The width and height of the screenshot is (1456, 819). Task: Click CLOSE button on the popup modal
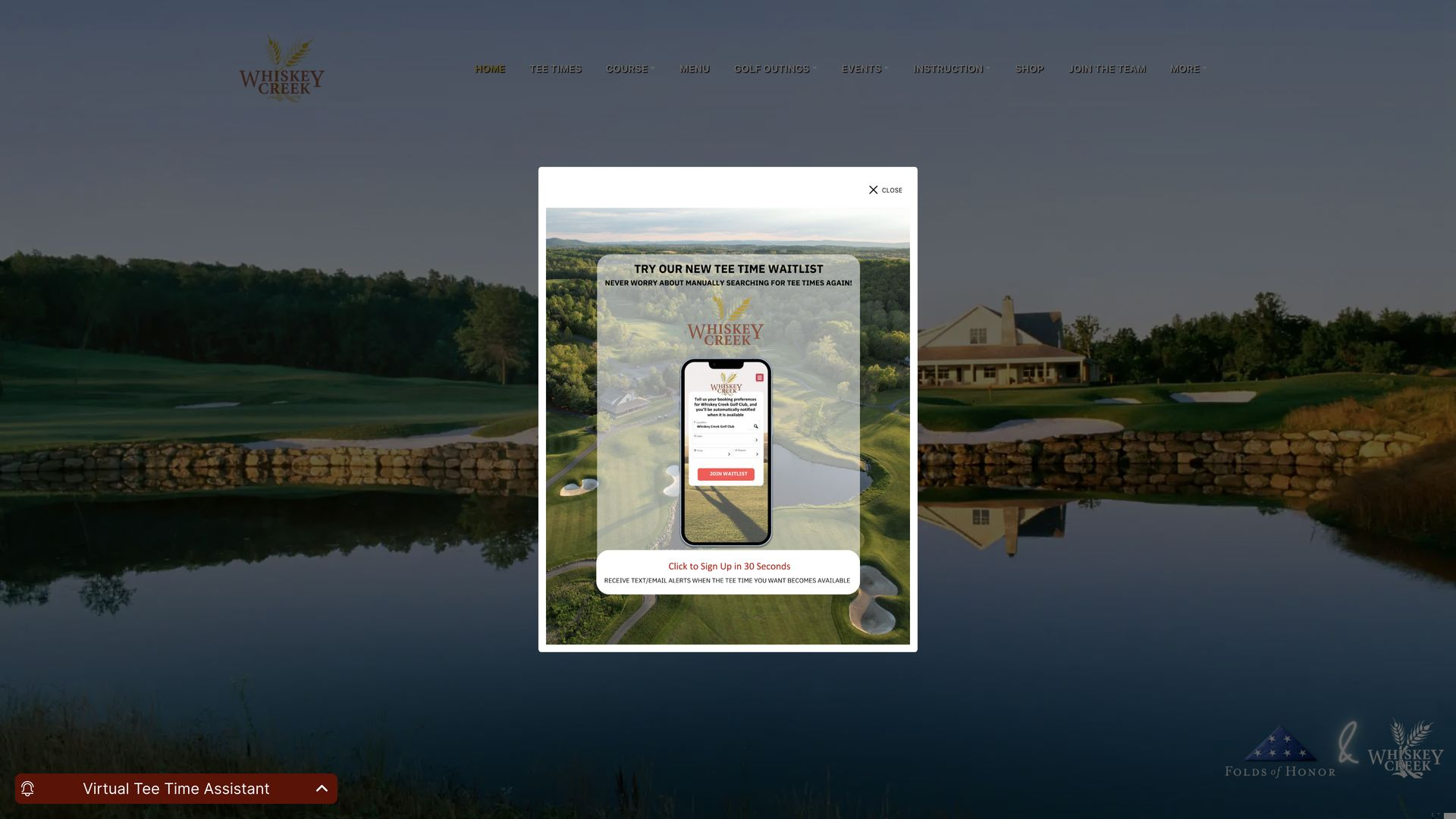(885, 189)
